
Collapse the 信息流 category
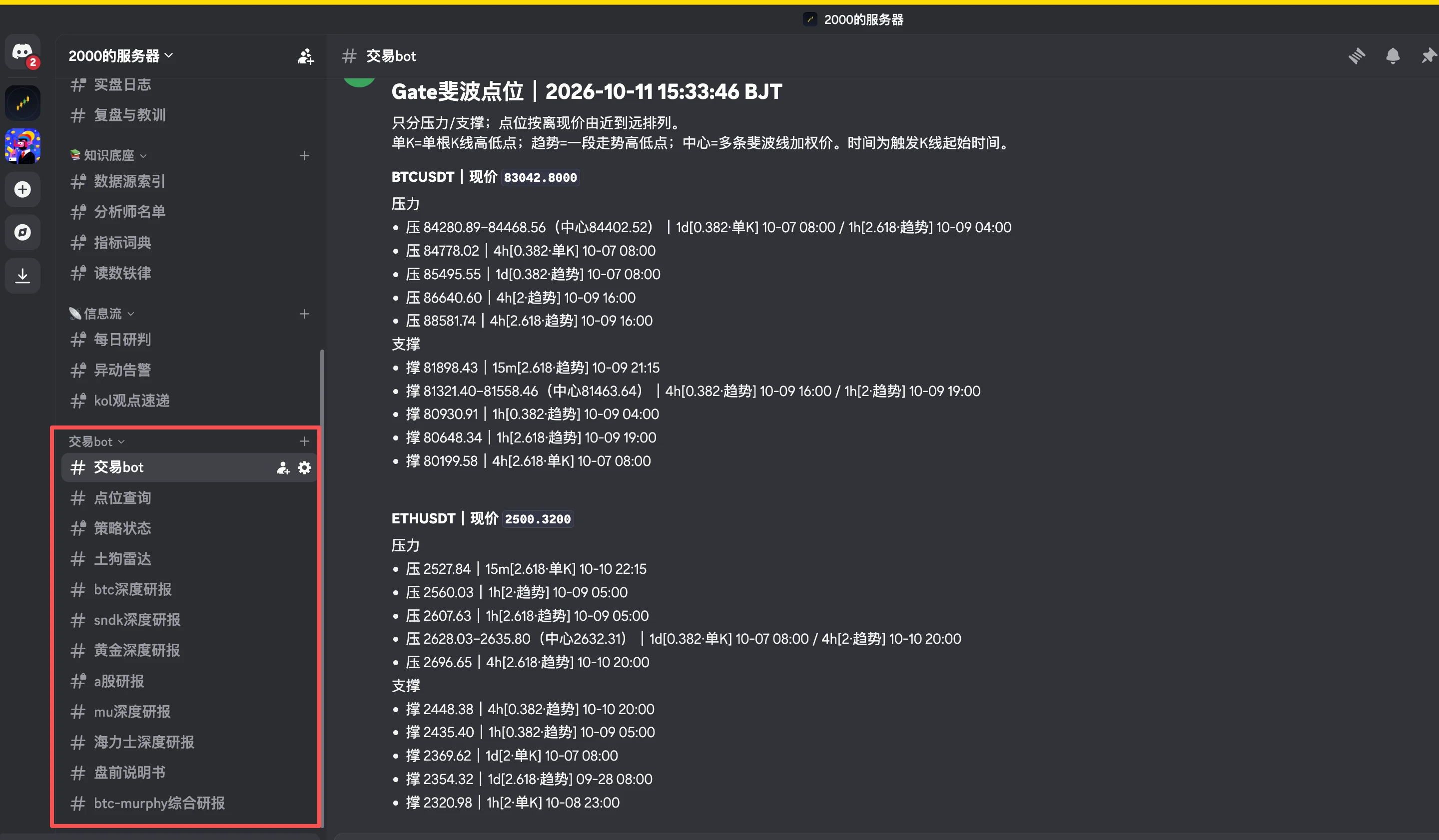point(101,313)
